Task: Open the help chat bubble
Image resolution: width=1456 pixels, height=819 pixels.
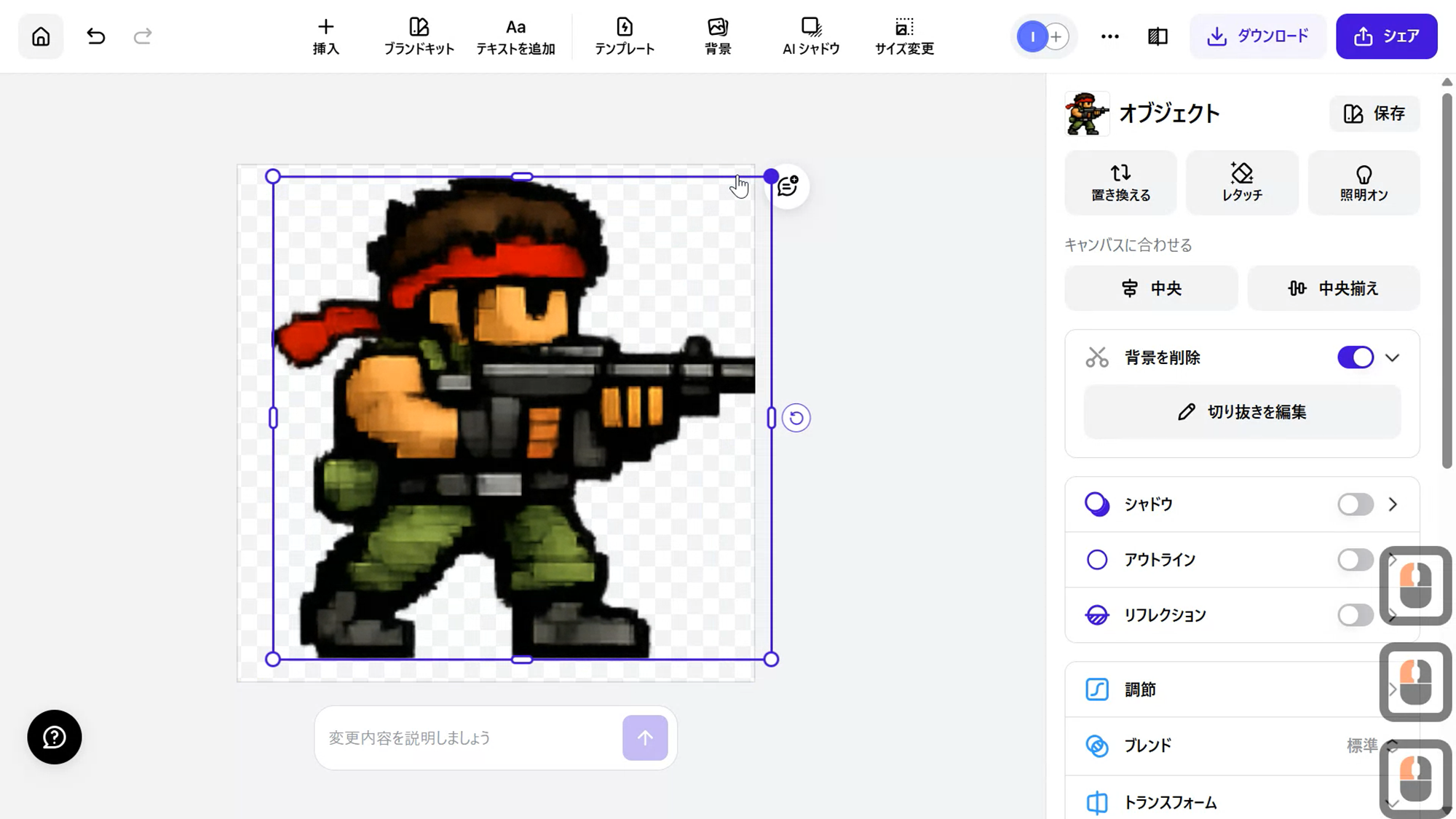Action: (x=55, y=737)
